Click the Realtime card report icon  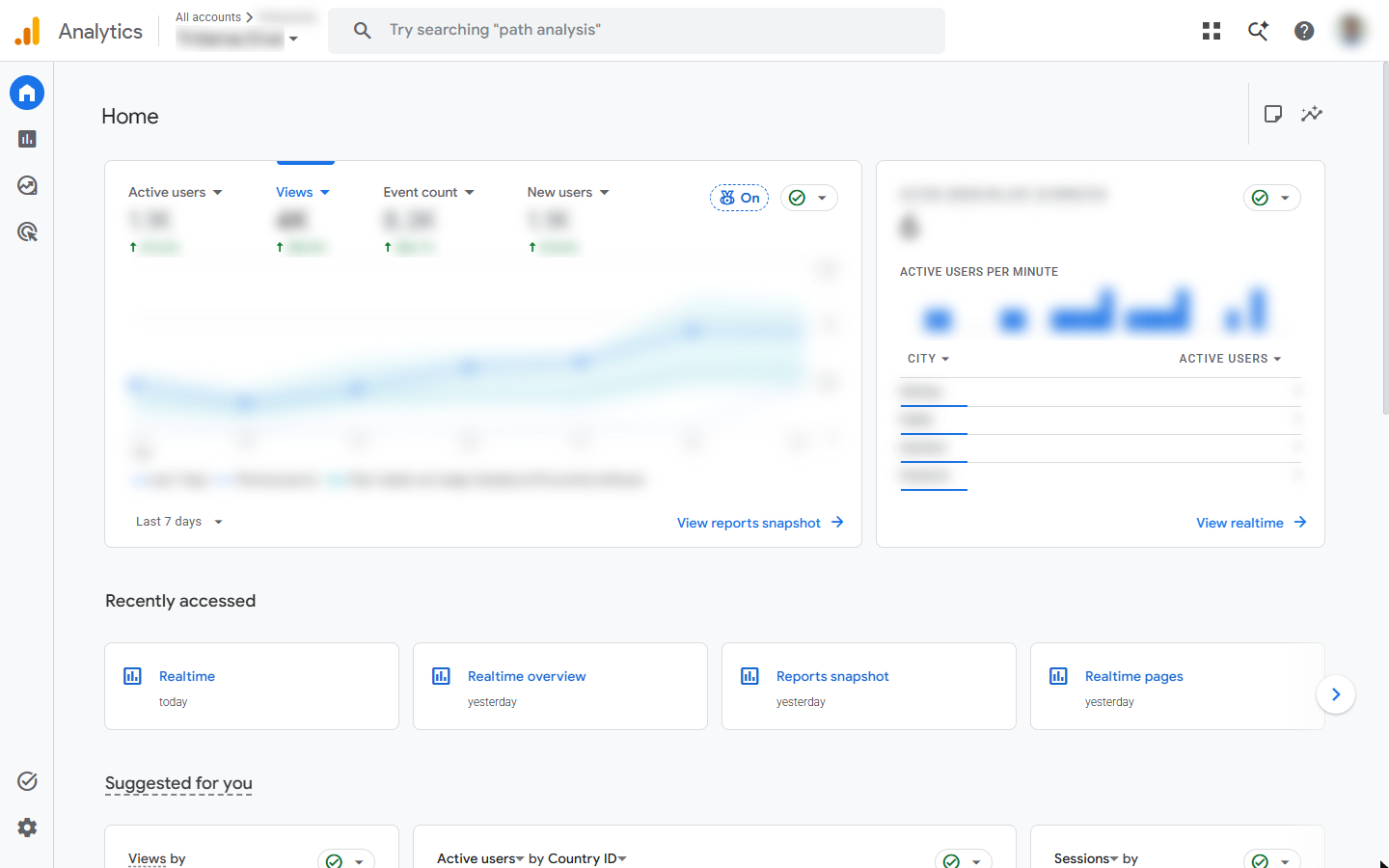(132, 676)
